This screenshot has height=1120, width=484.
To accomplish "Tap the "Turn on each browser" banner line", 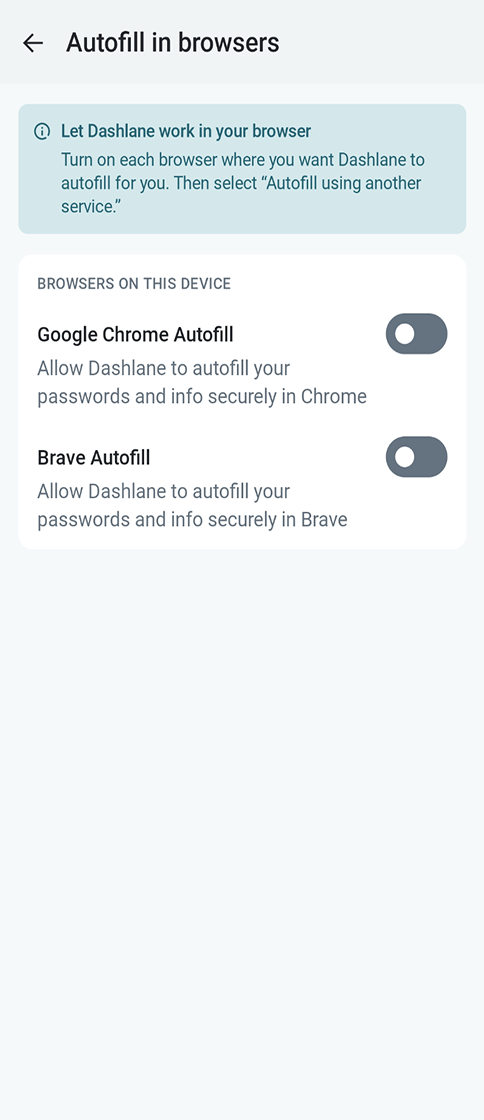I will [243, 159].
